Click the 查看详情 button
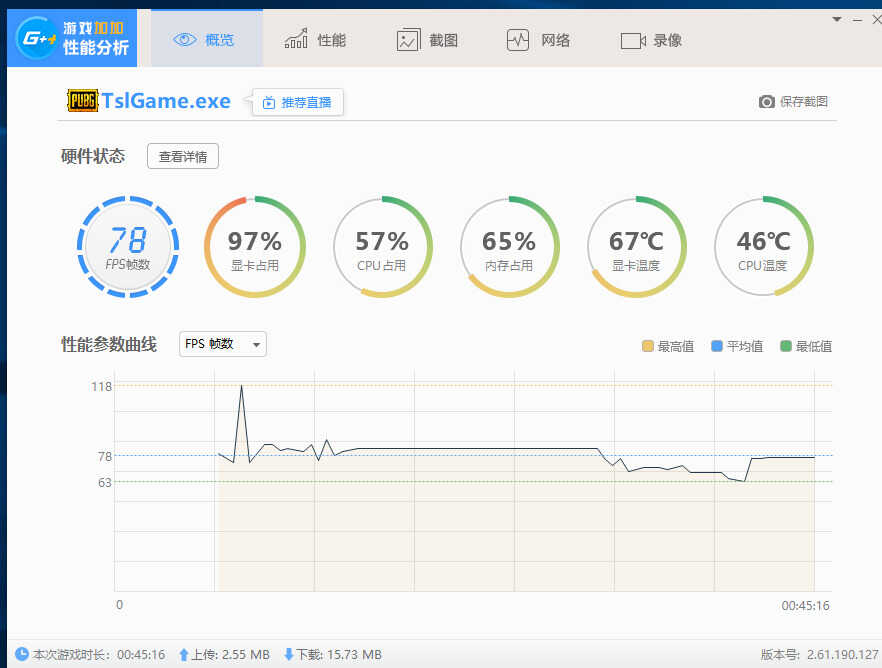 (183, 156)
